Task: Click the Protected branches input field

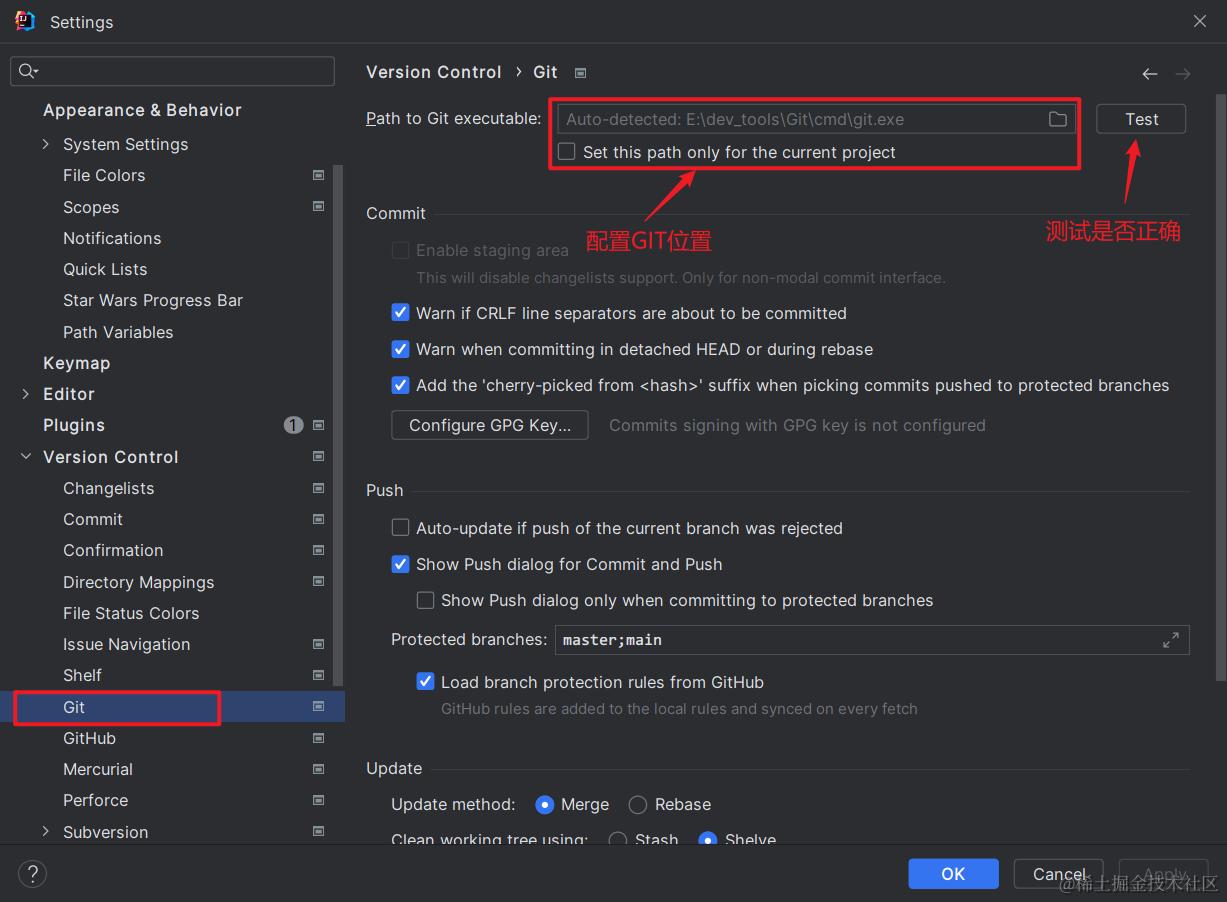Action: point(850,640)
